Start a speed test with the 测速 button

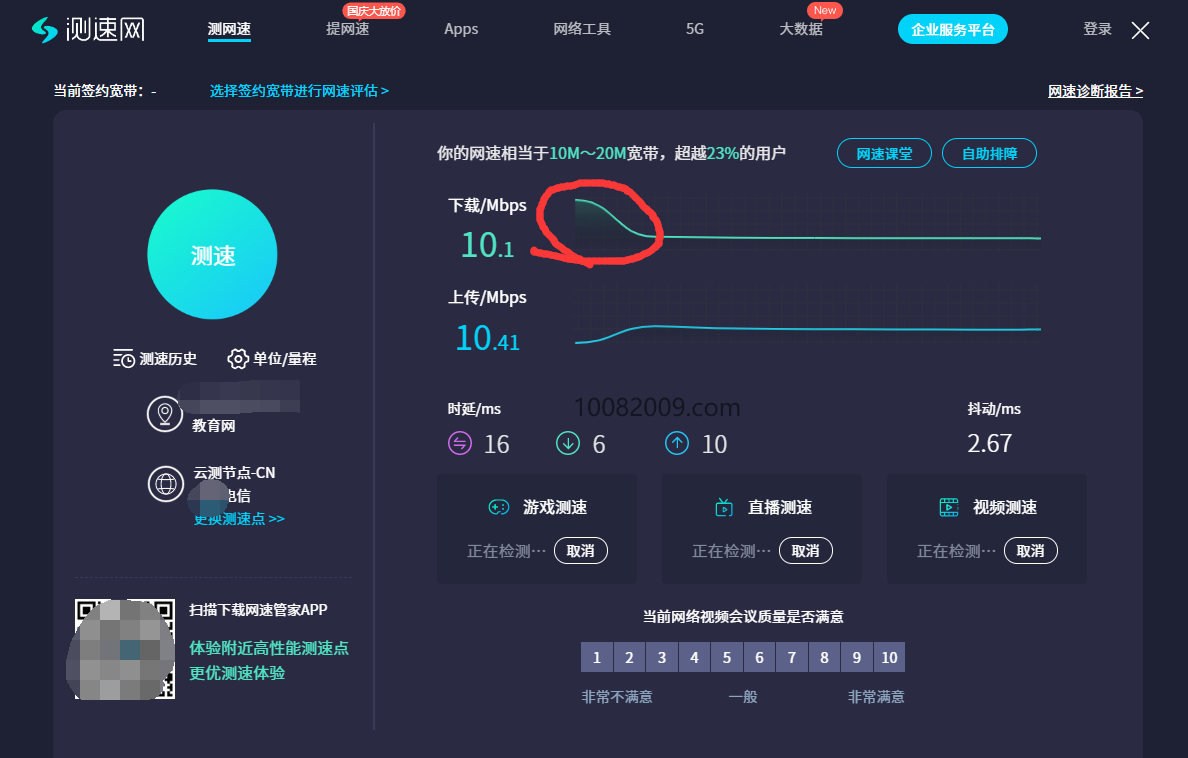point(212,254)
